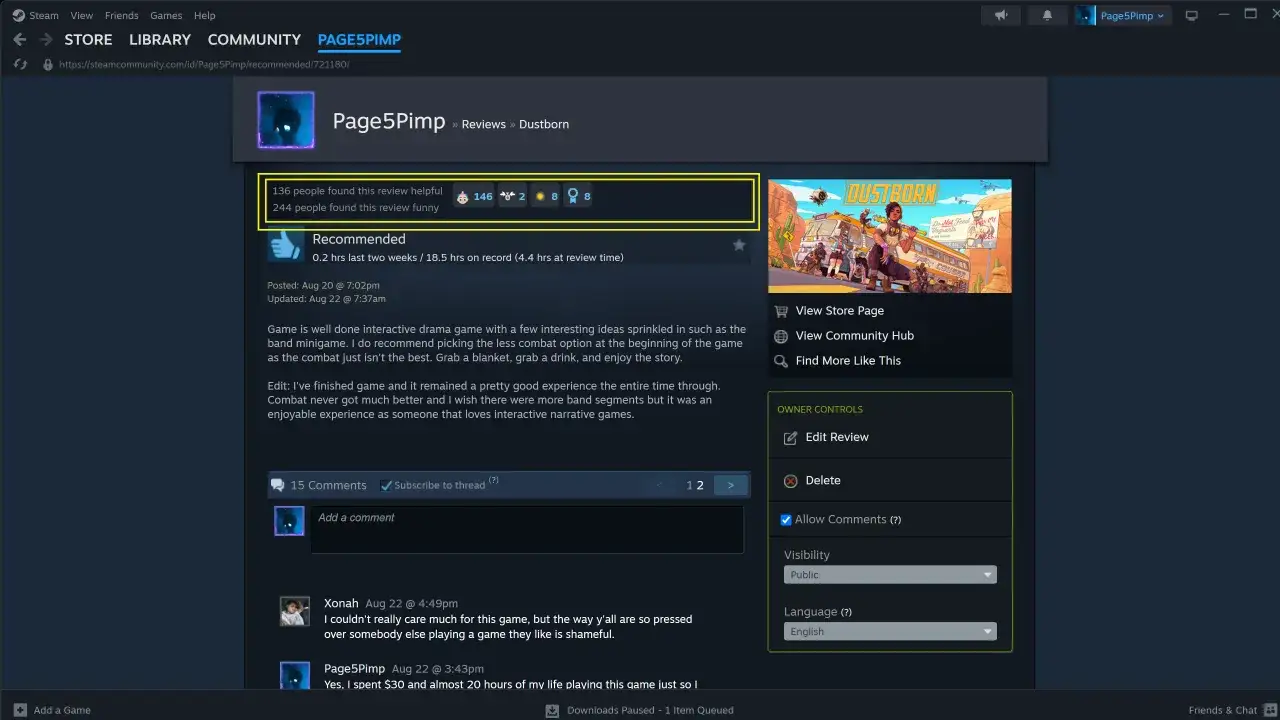
Task: Disable Allow Comments
Action: pos(786,519)
